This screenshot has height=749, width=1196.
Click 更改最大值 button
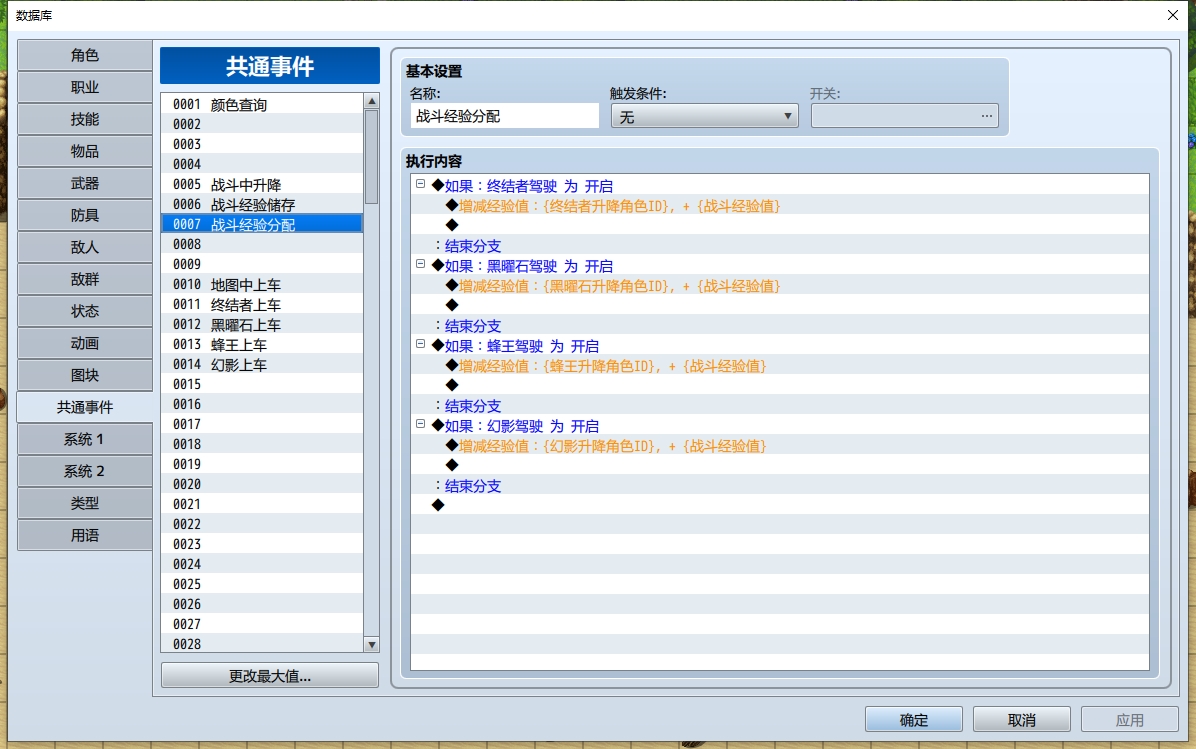pyautogui.click(x=270, y=676)
